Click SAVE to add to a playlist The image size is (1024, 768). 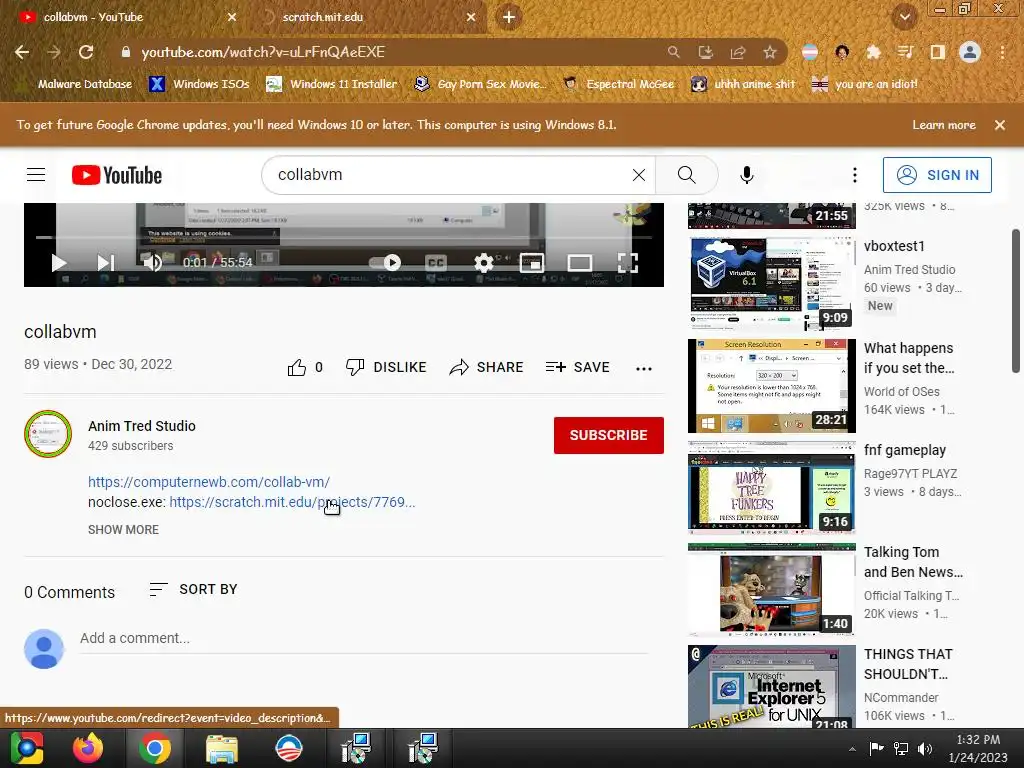click(577, 368)
